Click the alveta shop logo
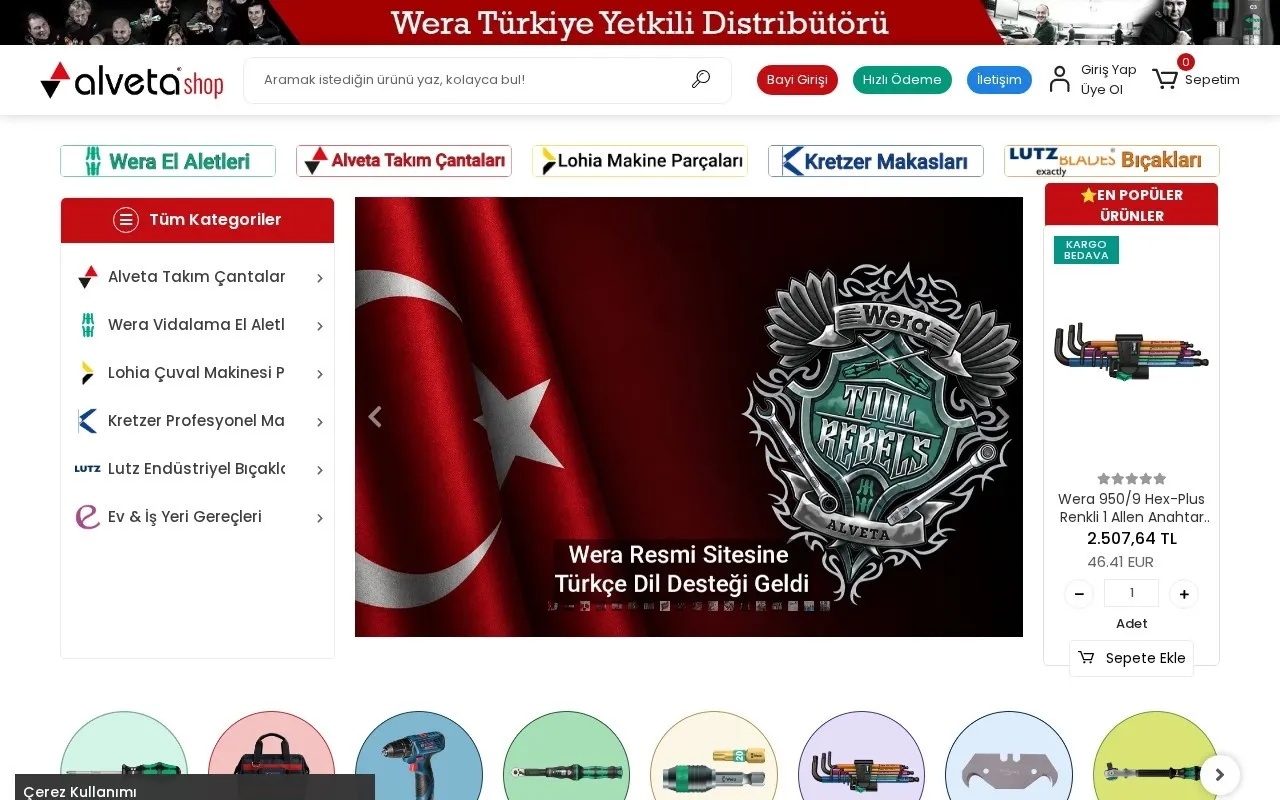Viewport: 1280px width, 800px height. pos(131,80)
